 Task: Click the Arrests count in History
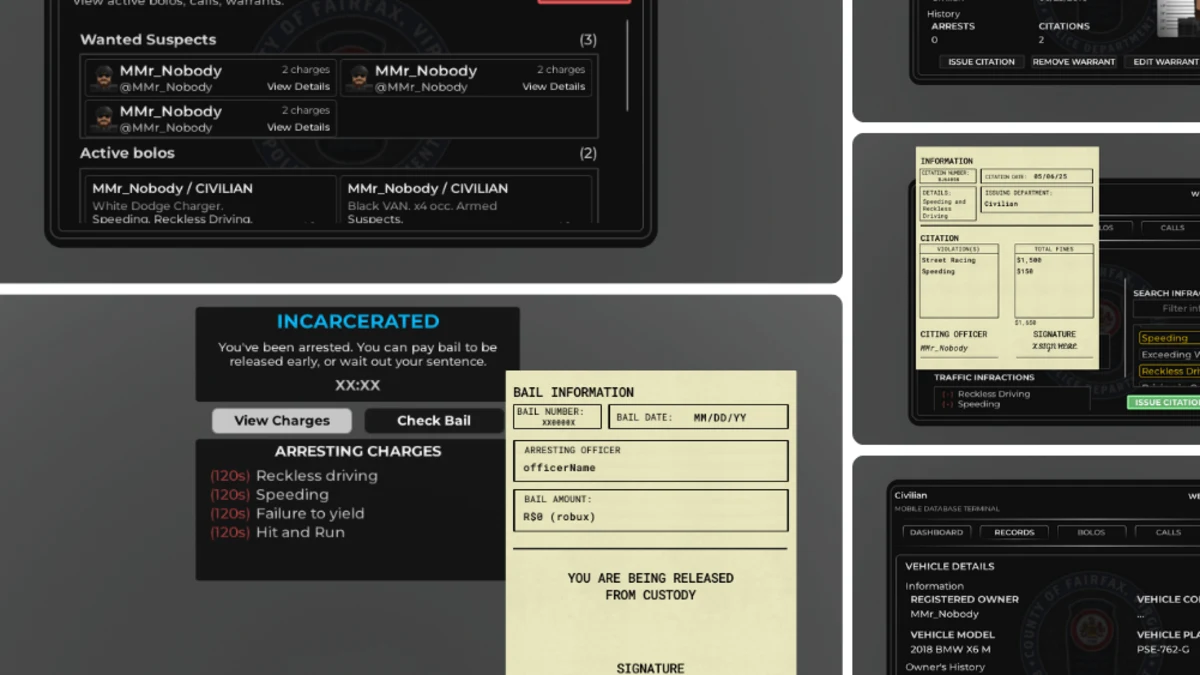click(x=934, y=40)
